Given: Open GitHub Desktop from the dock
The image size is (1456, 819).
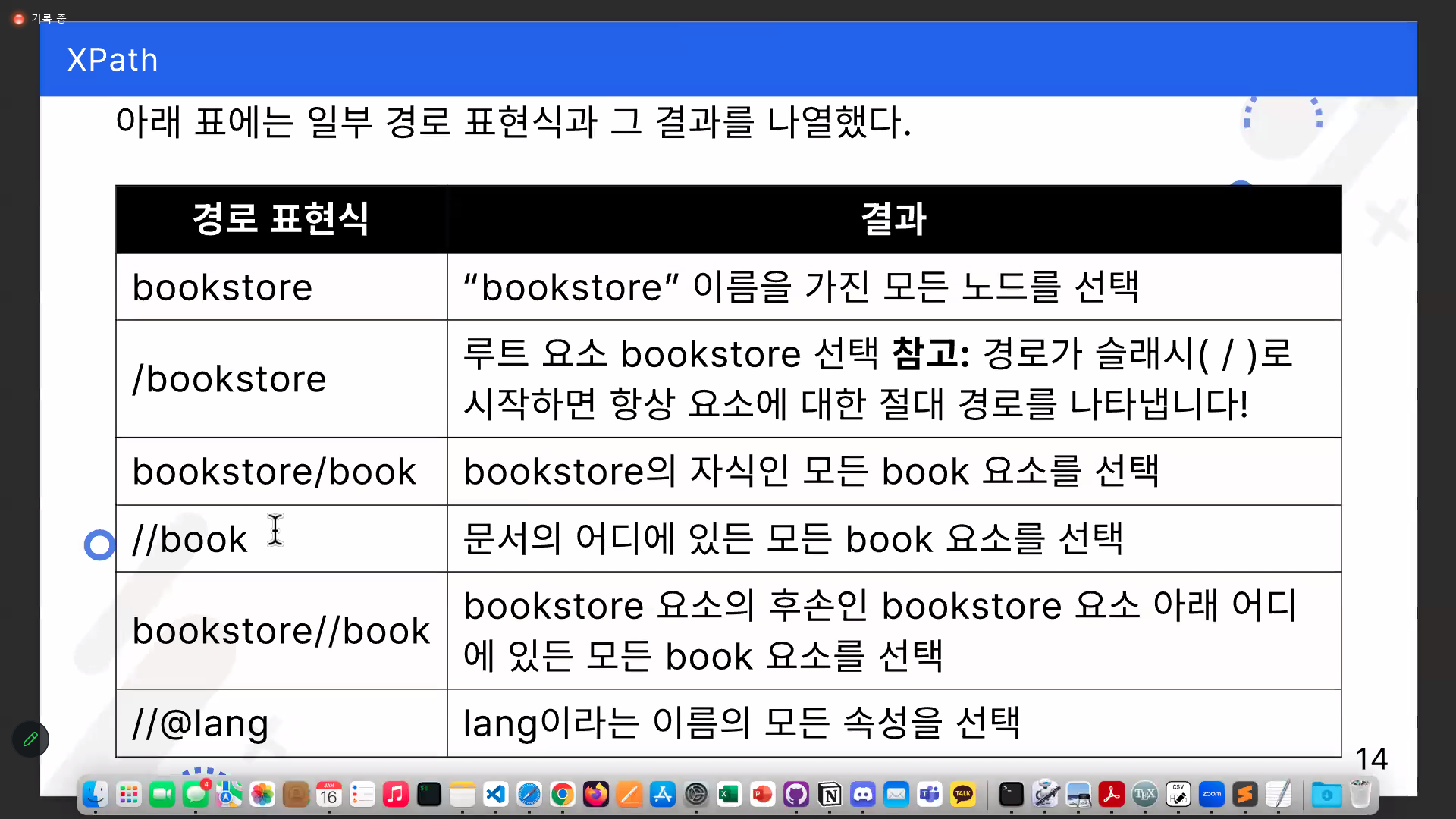Looking at the screenshot, I should click(795, 795).
